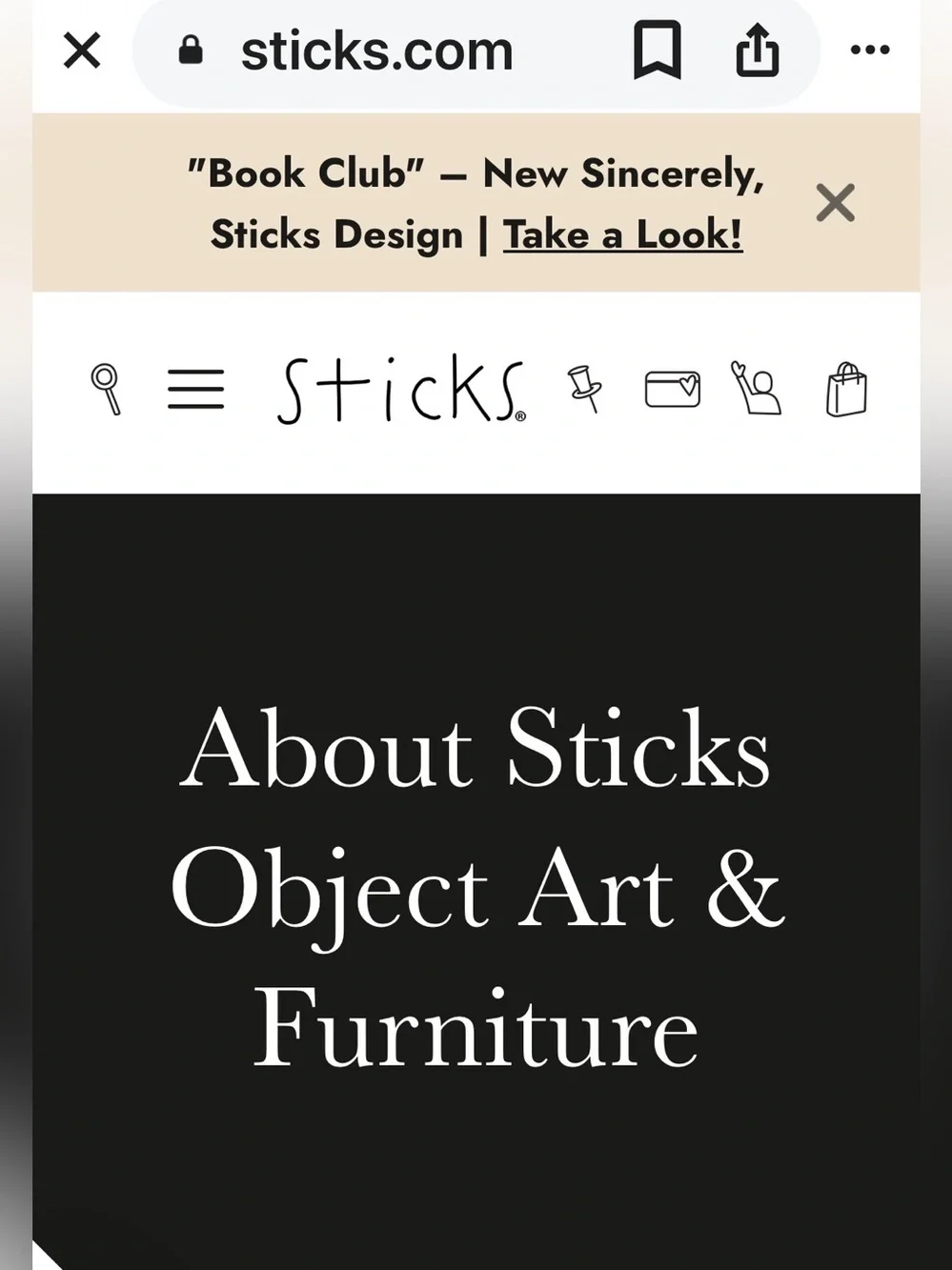Tap the padlock security icon
This screenshot has height=1270, width=952.
point(191,50)
